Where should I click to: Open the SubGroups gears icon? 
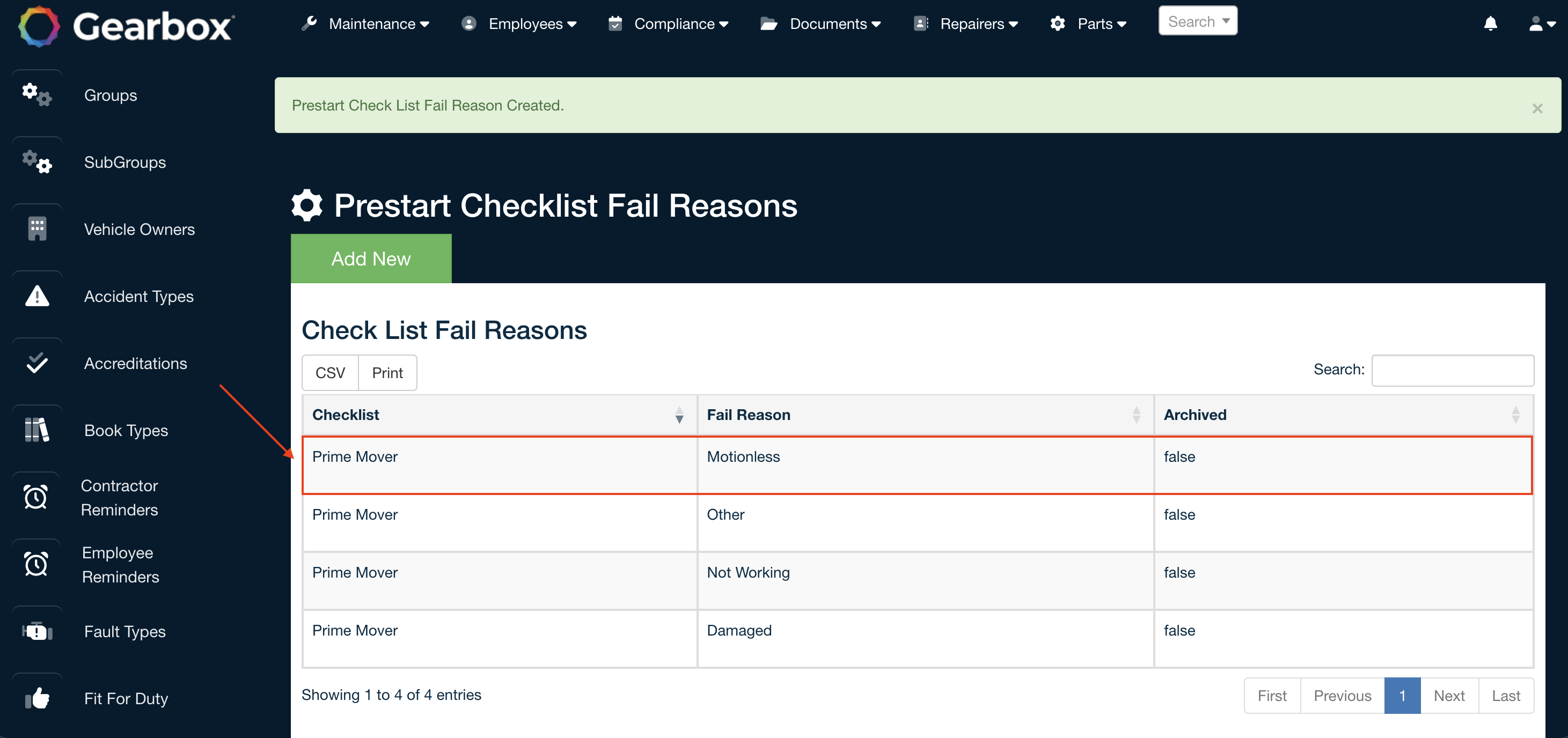[37, 162]
